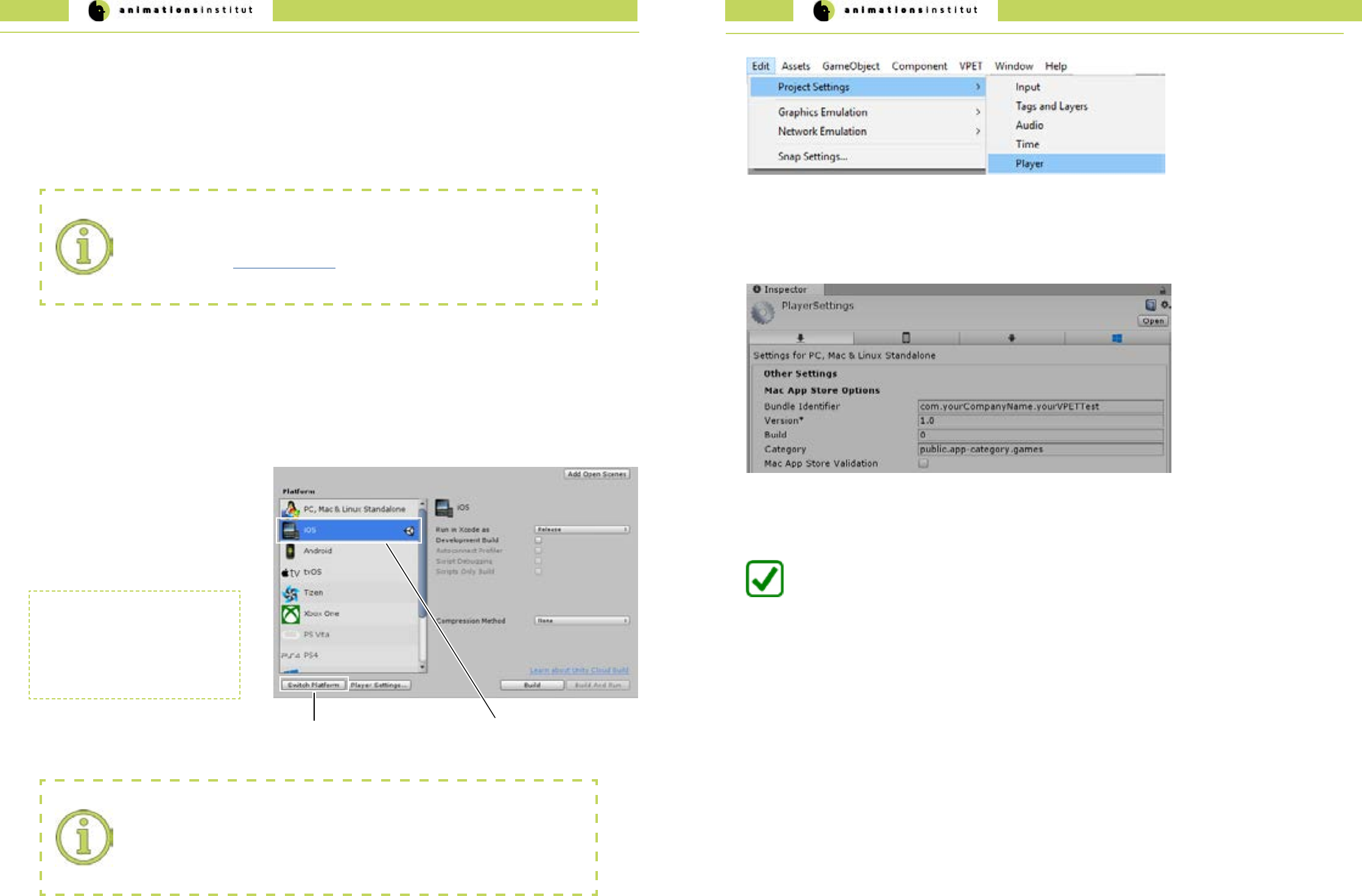This screenshot has height=896, width=1362.
Task: Open the iOS phone settings tab
Action: (906, 338)
